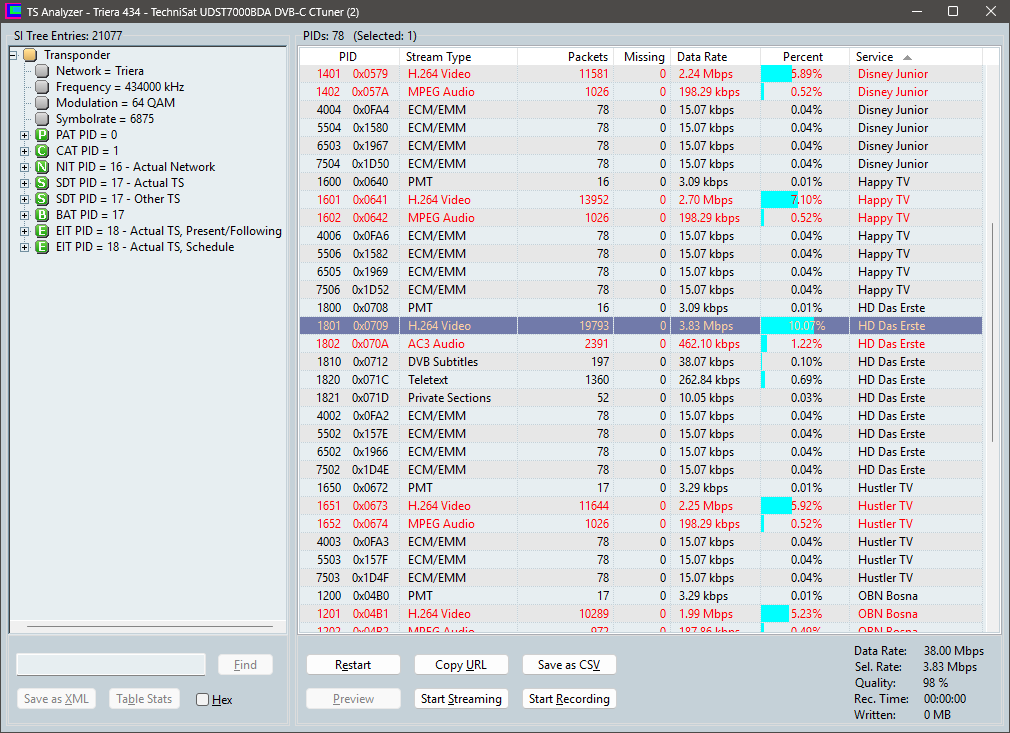Select PID 1651 H.264 Video Hustler TV row
Image resolution: width=1010 pixels, height=733 pixels.
[x=640, y=506]
